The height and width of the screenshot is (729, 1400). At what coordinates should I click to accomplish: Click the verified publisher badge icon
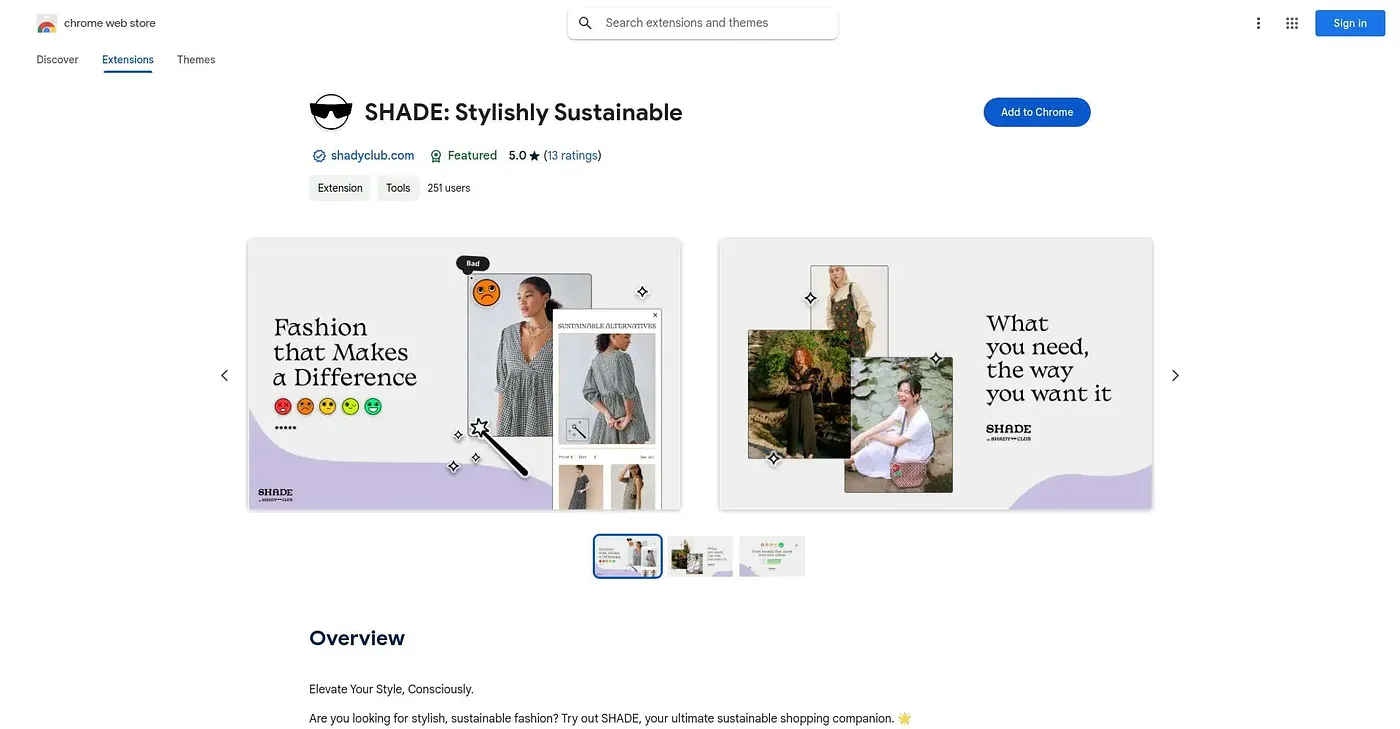tap(319, 156)
